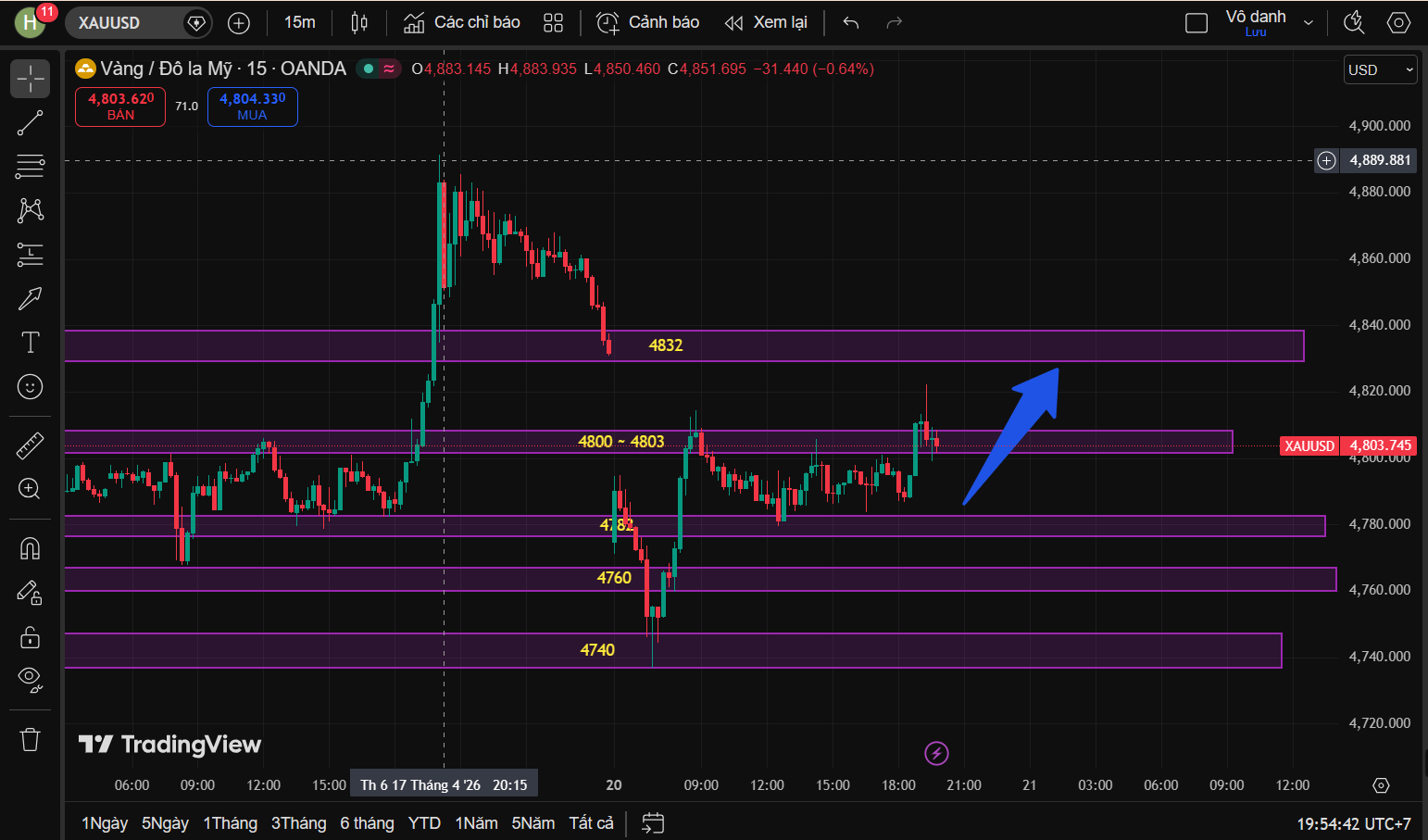Screen dimensions: 1428x840
Task: Delete drawings with trash icon
Action: pos(30,739)
